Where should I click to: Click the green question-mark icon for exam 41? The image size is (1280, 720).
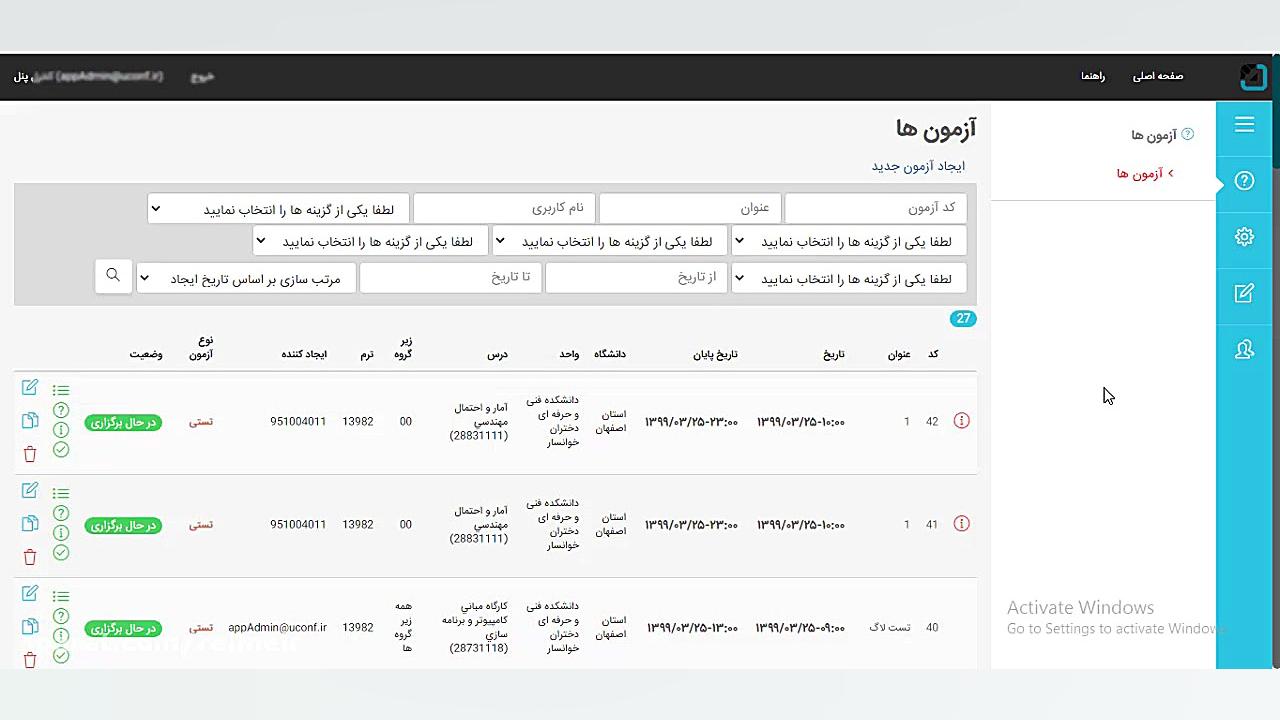tap(61, 513)
